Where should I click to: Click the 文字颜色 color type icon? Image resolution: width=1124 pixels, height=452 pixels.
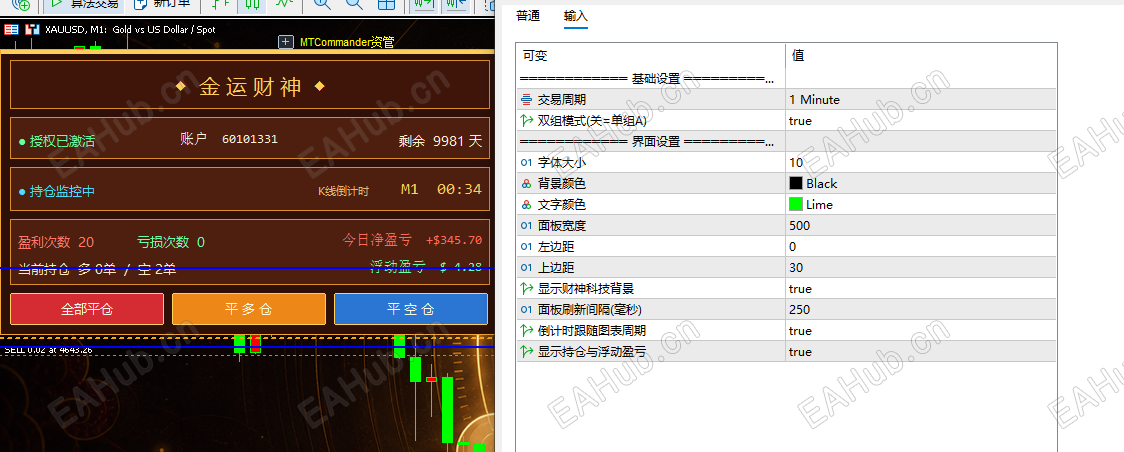coord(527,204)
